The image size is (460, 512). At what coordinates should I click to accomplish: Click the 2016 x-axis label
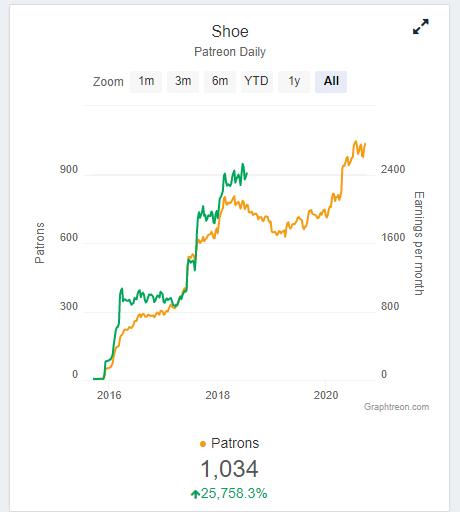(109, 395)
